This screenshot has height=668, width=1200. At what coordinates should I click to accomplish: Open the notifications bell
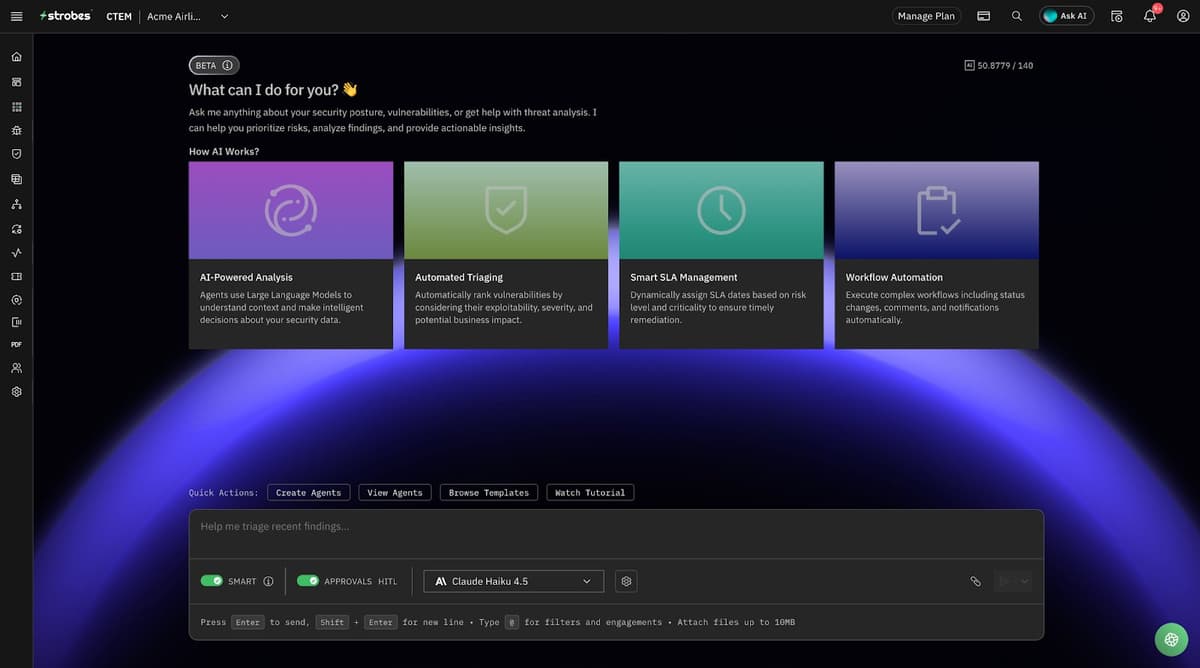pos(1150,16)
